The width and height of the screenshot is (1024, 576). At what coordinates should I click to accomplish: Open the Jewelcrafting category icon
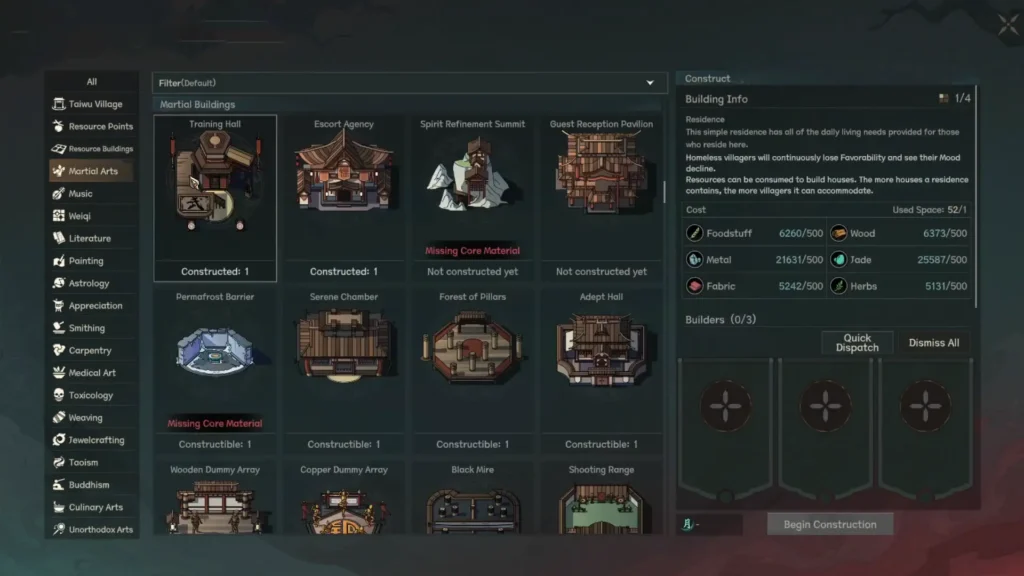(x=59, y=440)
